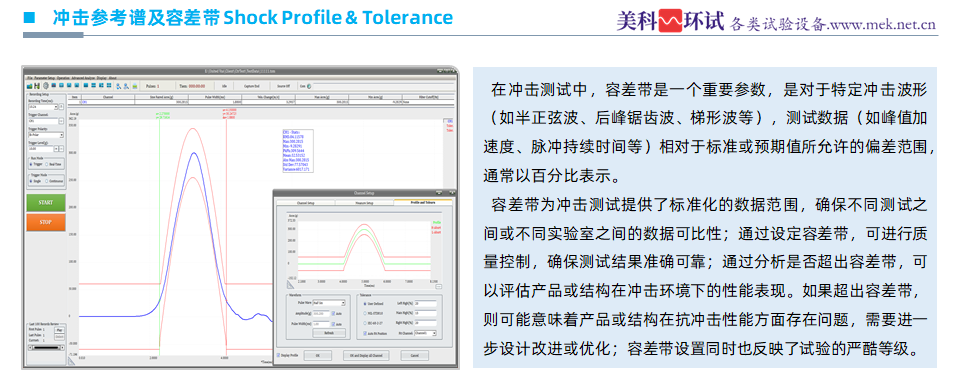Click the green START button
Viewport: 953px width, 370px height.
click(46, 202)
